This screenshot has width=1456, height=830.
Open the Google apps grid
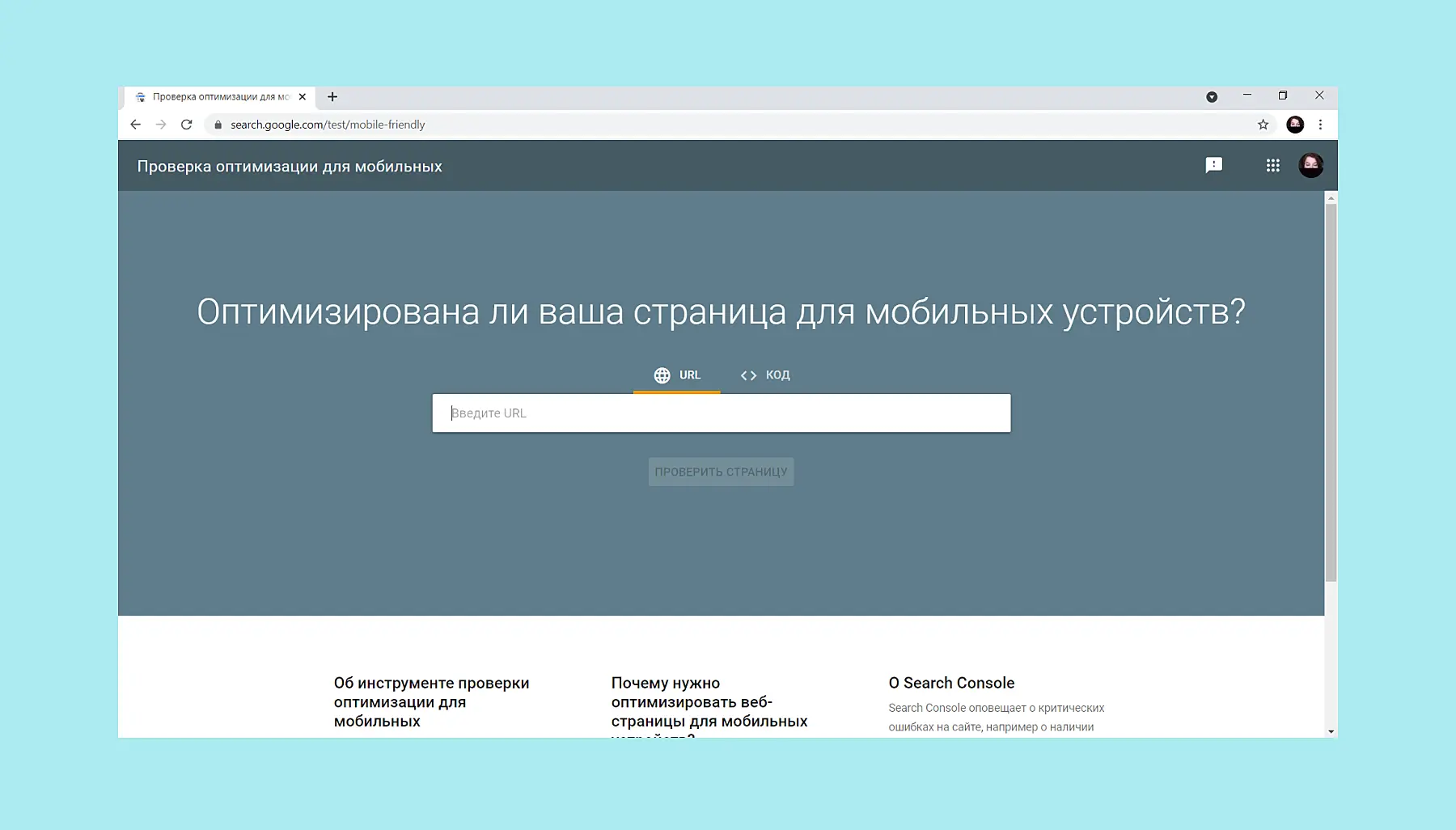(1272, 166)
